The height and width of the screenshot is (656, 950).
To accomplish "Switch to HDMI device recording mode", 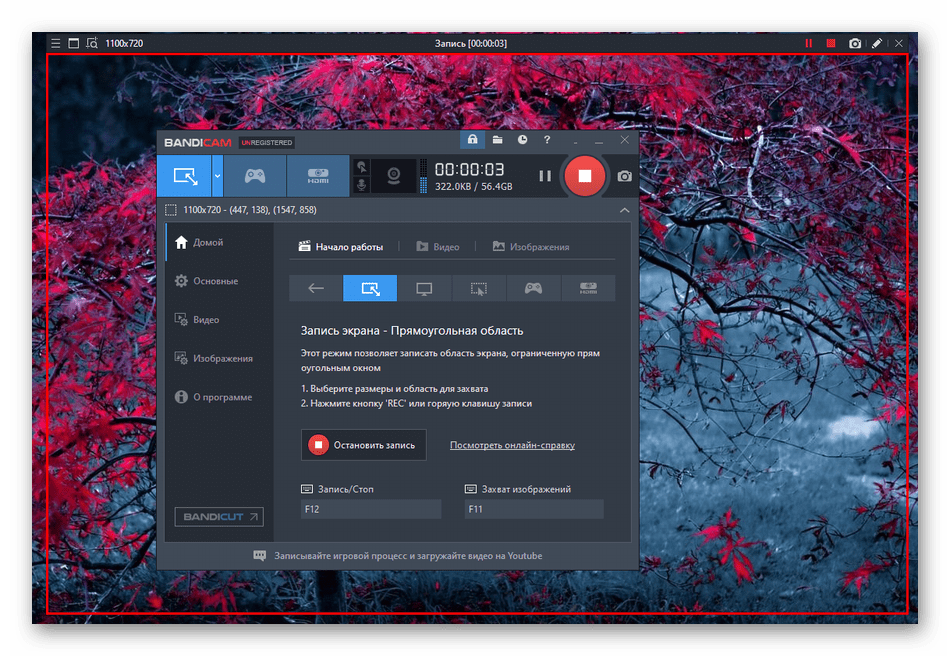I will point(318,176).
